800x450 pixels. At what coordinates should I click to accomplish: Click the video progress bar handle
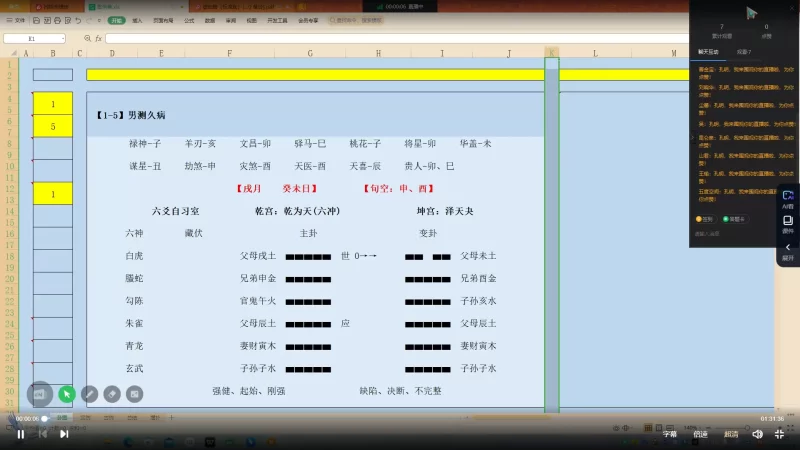click(x=44, y=418)
